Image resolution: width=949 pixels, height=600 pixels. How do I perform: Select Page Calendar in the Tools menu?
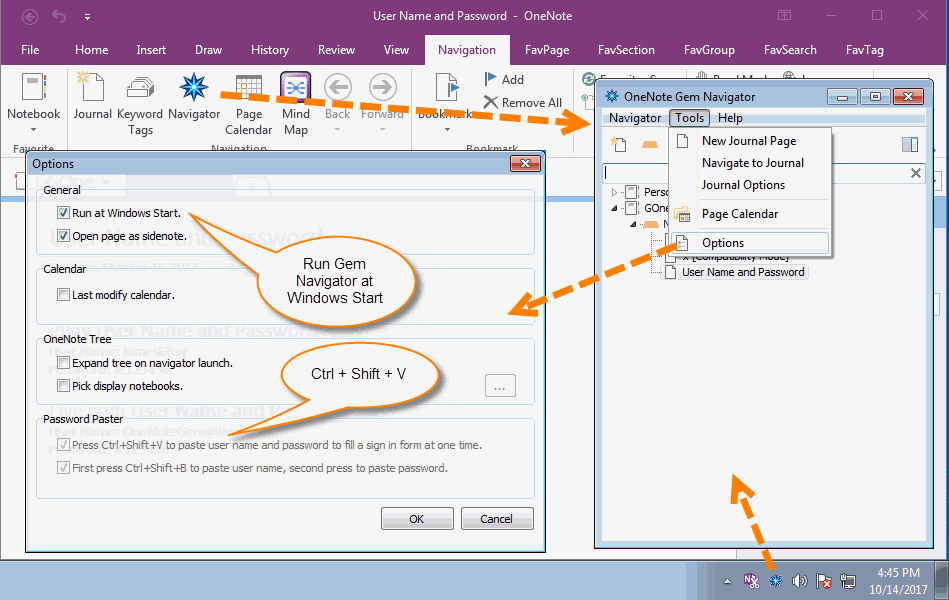pos(750,214)
